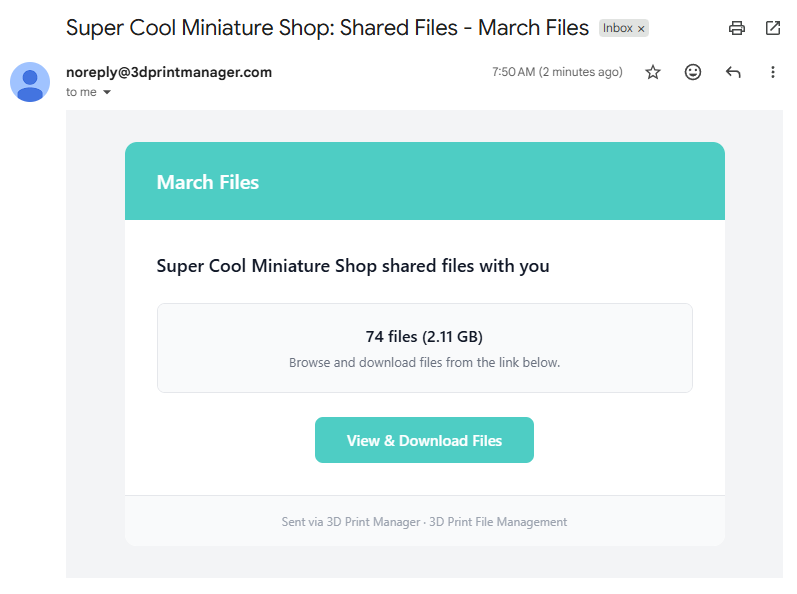Select sender address noreply@3dprintmanager.com
Screen dimensions: 797x594
(169, 72)
